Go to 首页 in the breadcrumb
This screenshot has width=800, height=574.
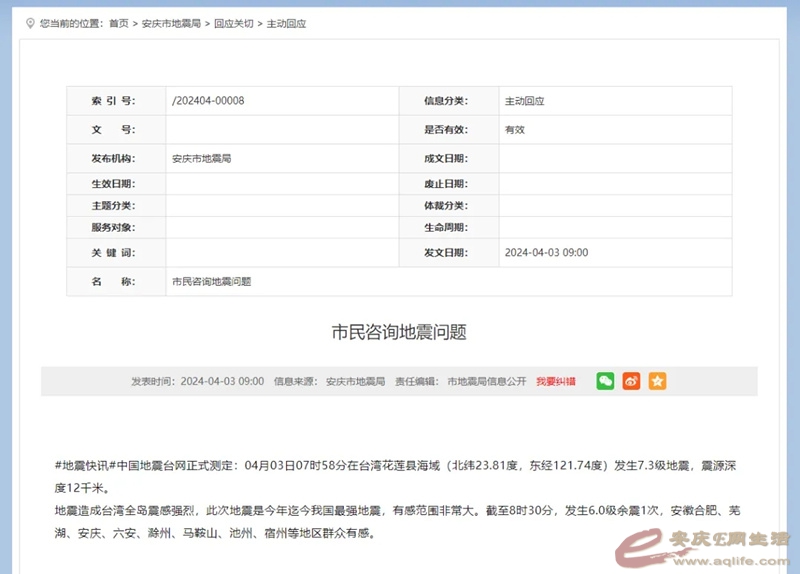click(119, 23)
